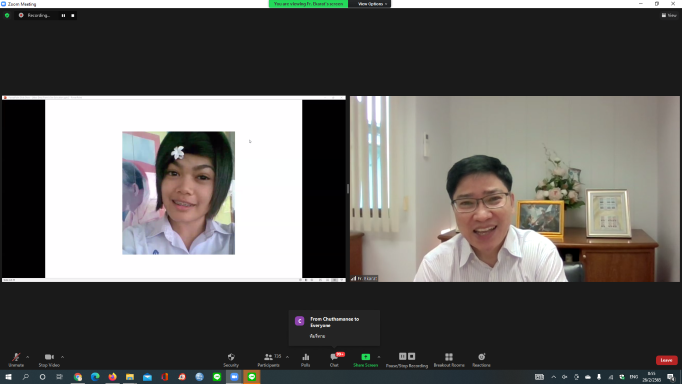Screen dimensions: 682x384
Task: Open Microsoft Office from the taskbar
Action: click(x=165, y=377)
